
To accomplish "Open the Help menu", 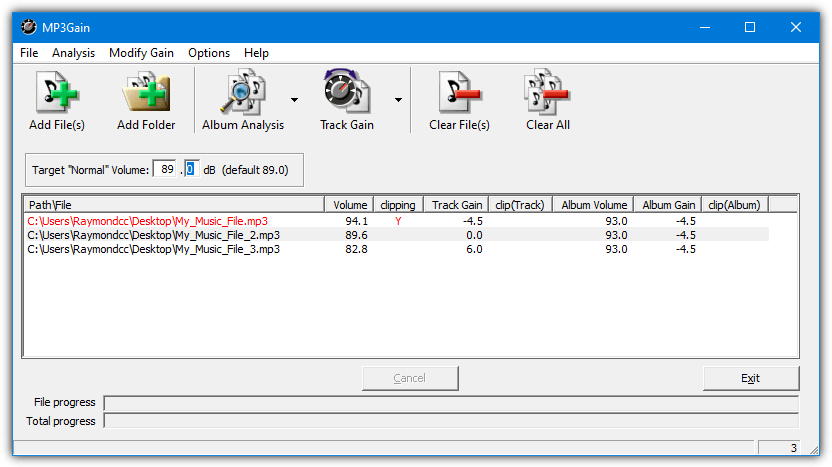I will point(256,53).
